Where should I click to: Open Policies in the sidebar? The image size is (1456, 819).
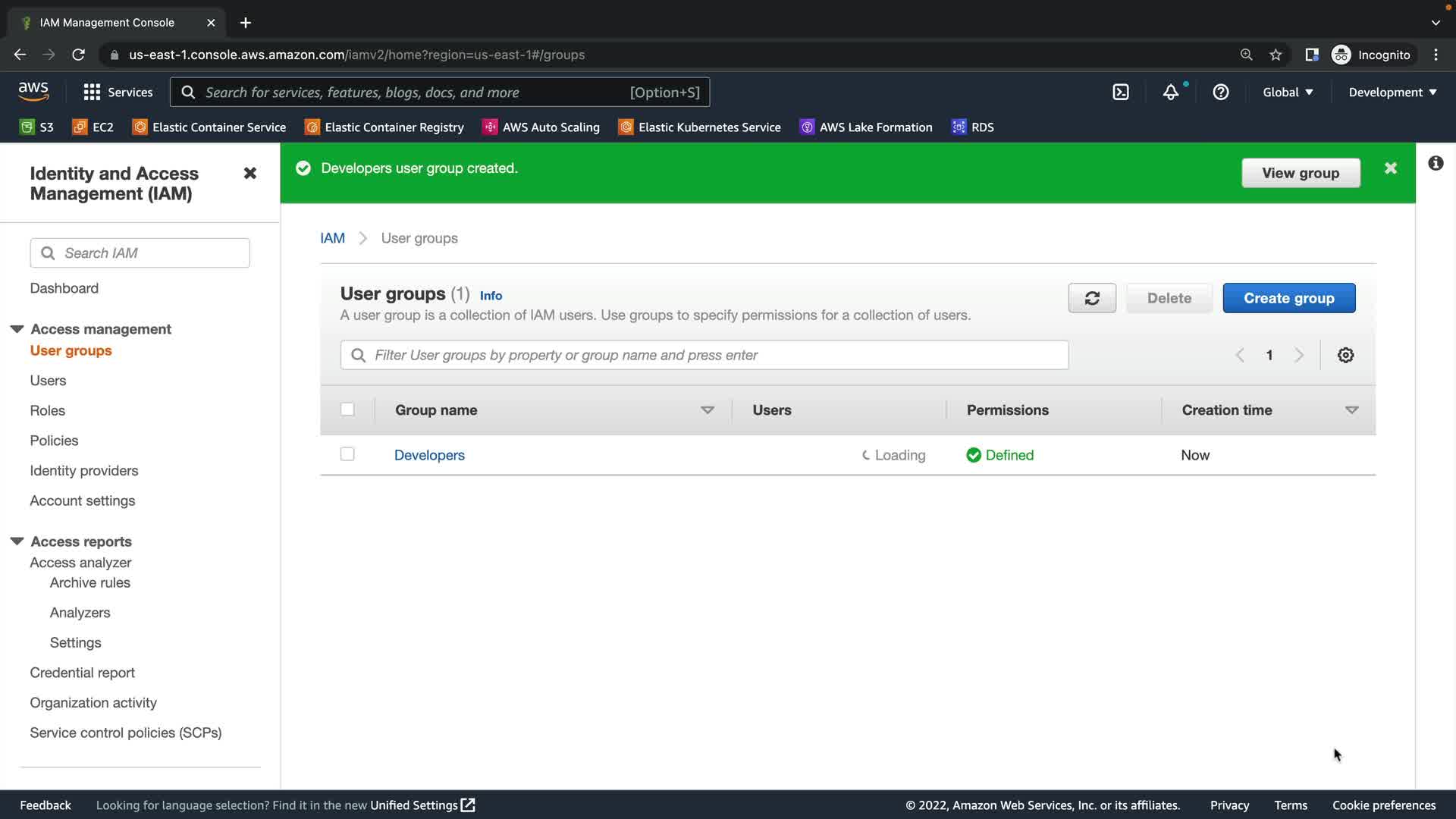point(54,441)
